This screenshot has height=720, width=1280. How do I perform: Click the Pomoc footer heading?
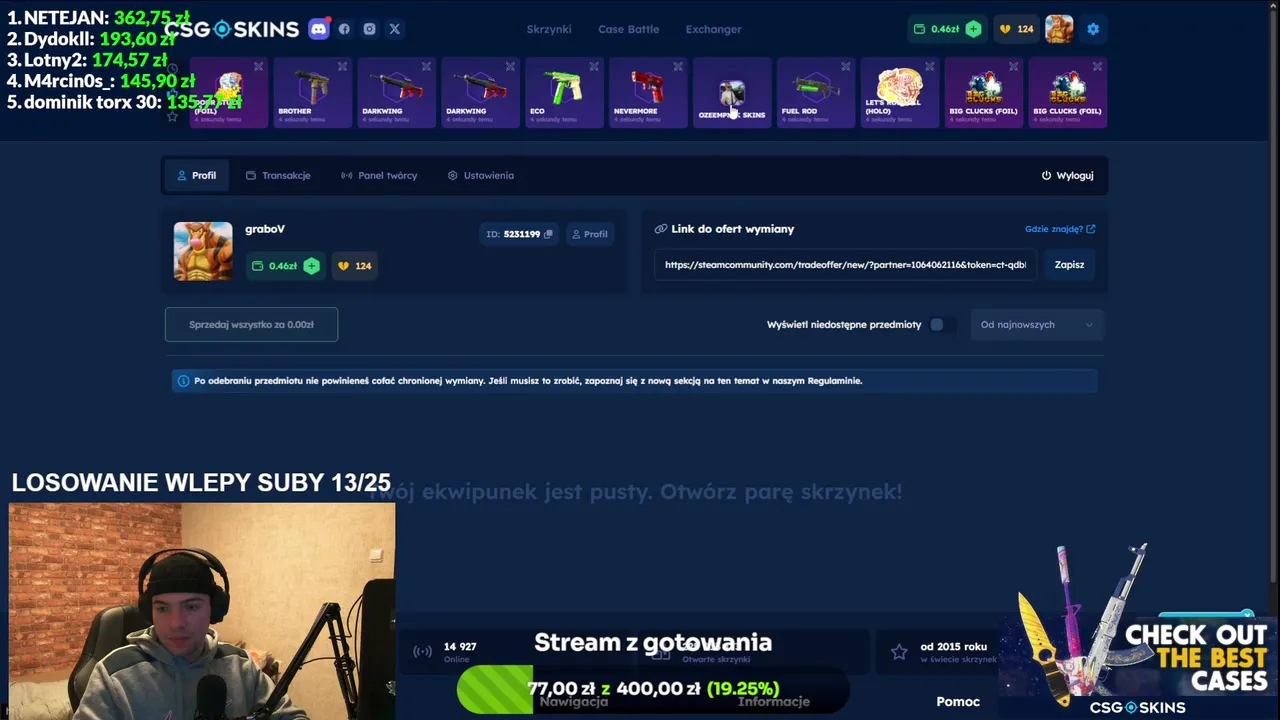coord(958,701)
